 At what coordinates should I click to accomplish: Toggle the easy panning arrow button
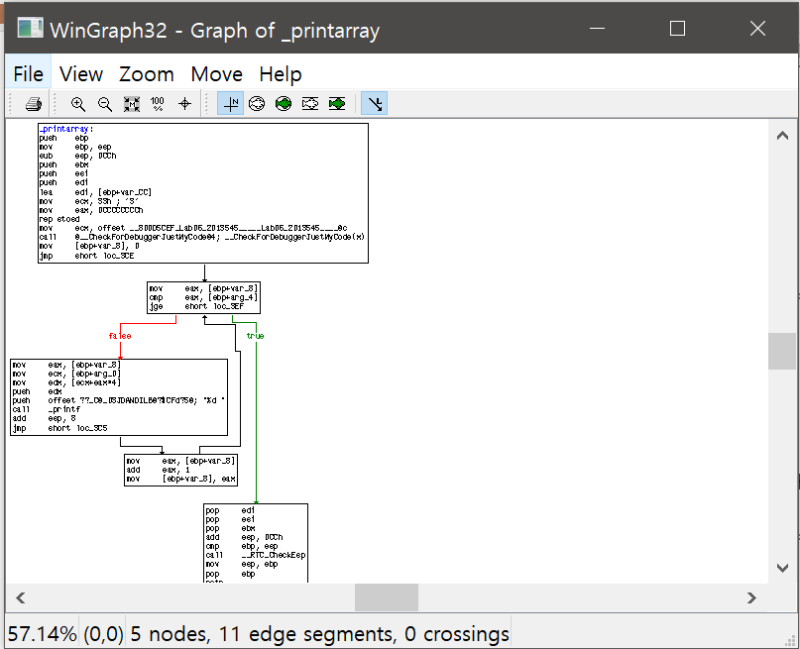coord(374,104)
